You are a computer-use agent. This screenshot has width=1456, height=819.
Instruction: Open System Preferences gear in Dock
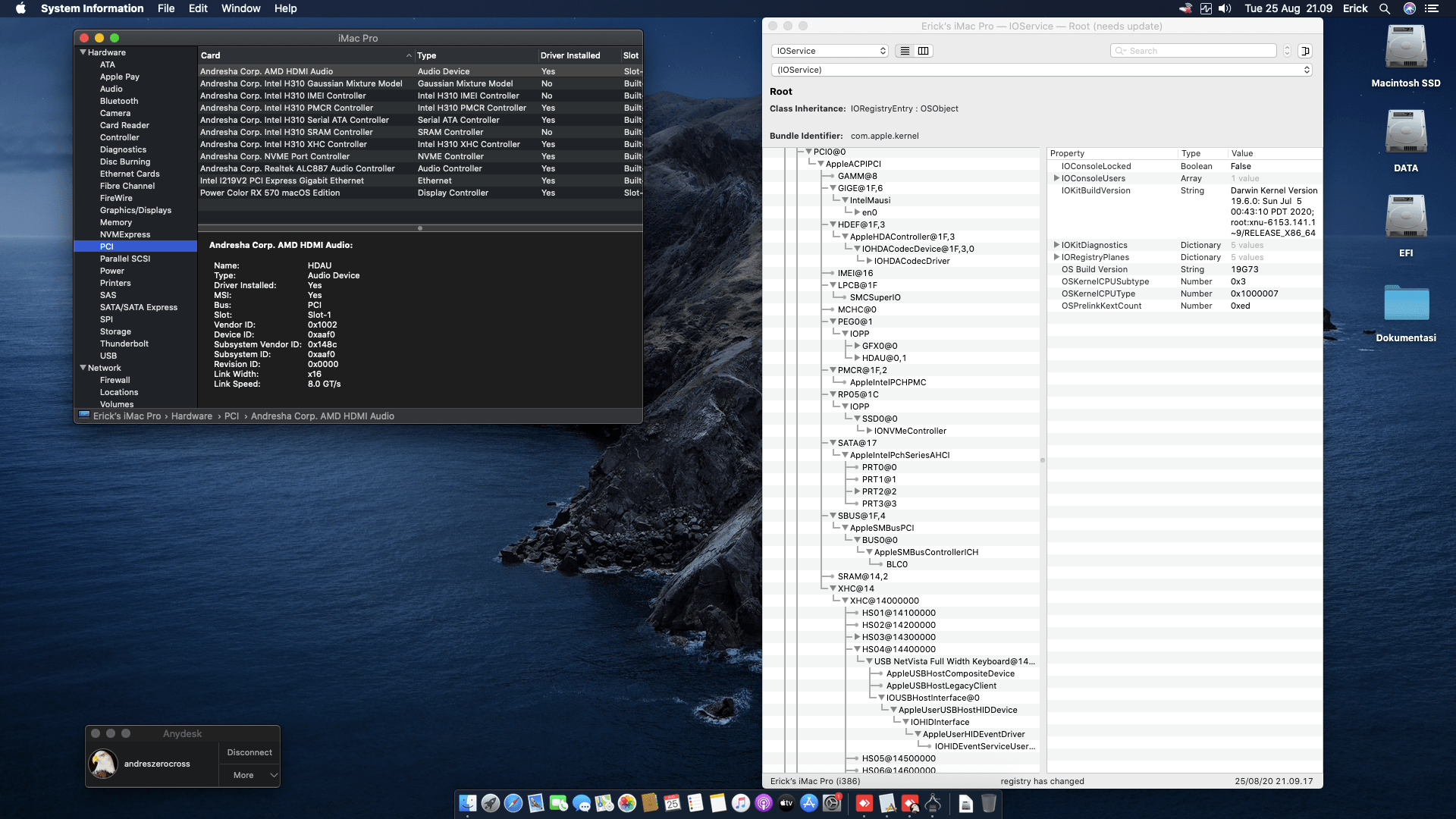(832, 803)
